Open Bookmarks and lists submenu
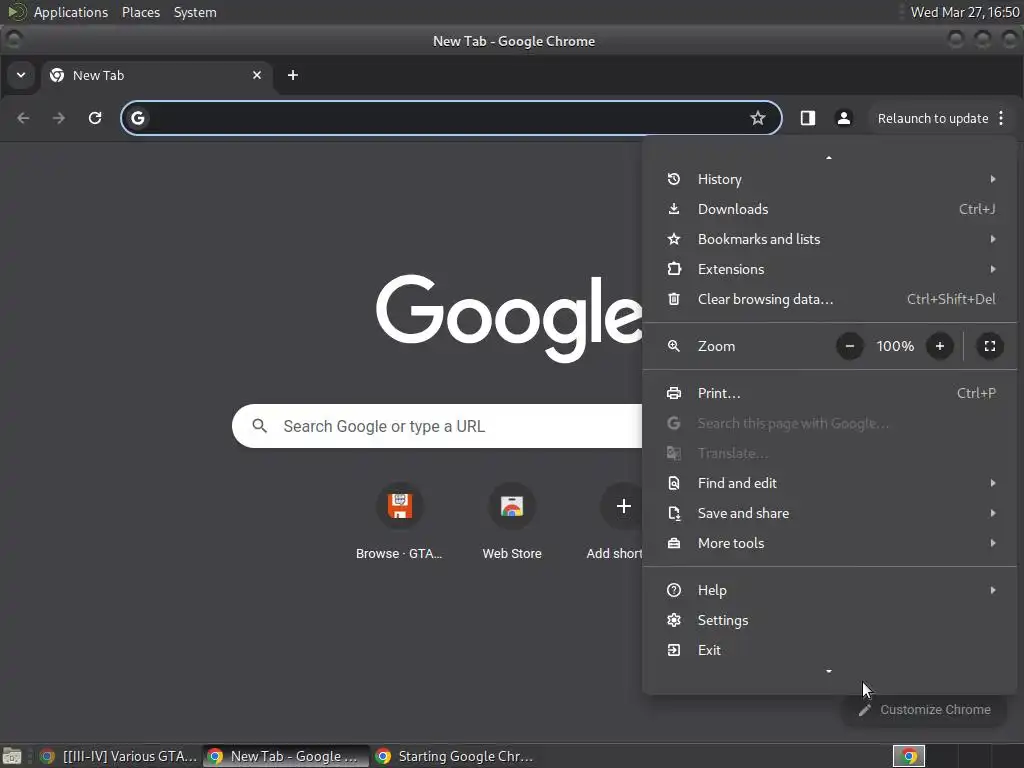1024x768 pixels. point(829,239)
